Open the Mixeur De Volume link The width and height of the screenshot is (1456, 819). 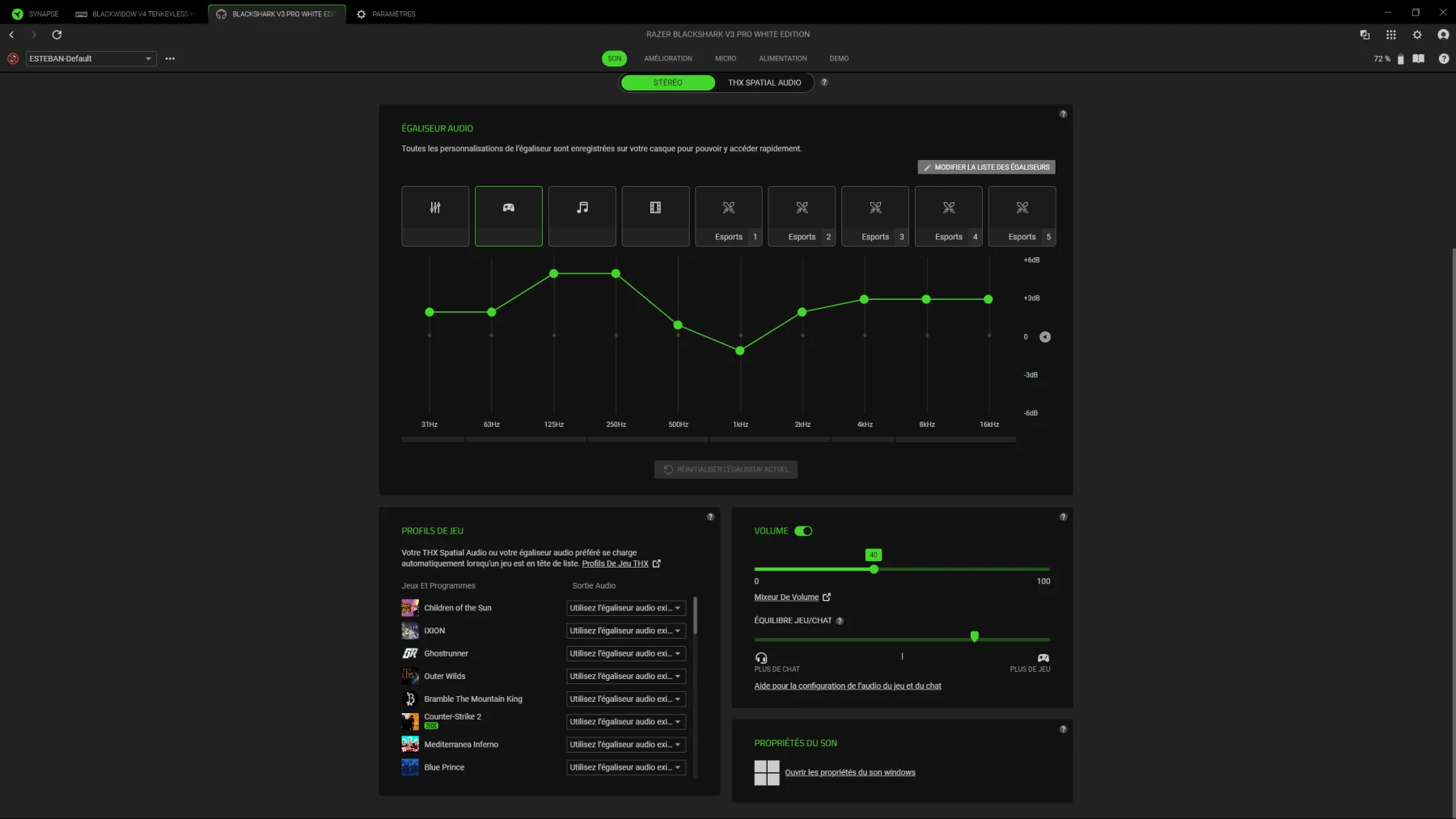pos(793,597)
